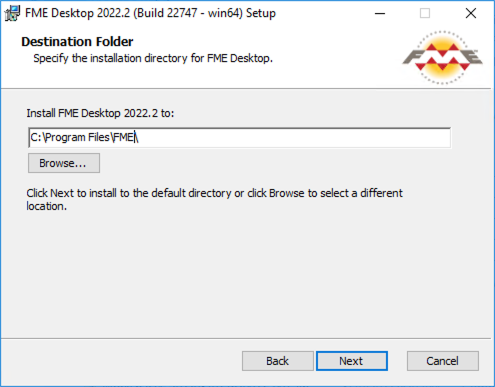
Task: Click the 'Click Next to install' instruction text
Action: coord(214,199)
